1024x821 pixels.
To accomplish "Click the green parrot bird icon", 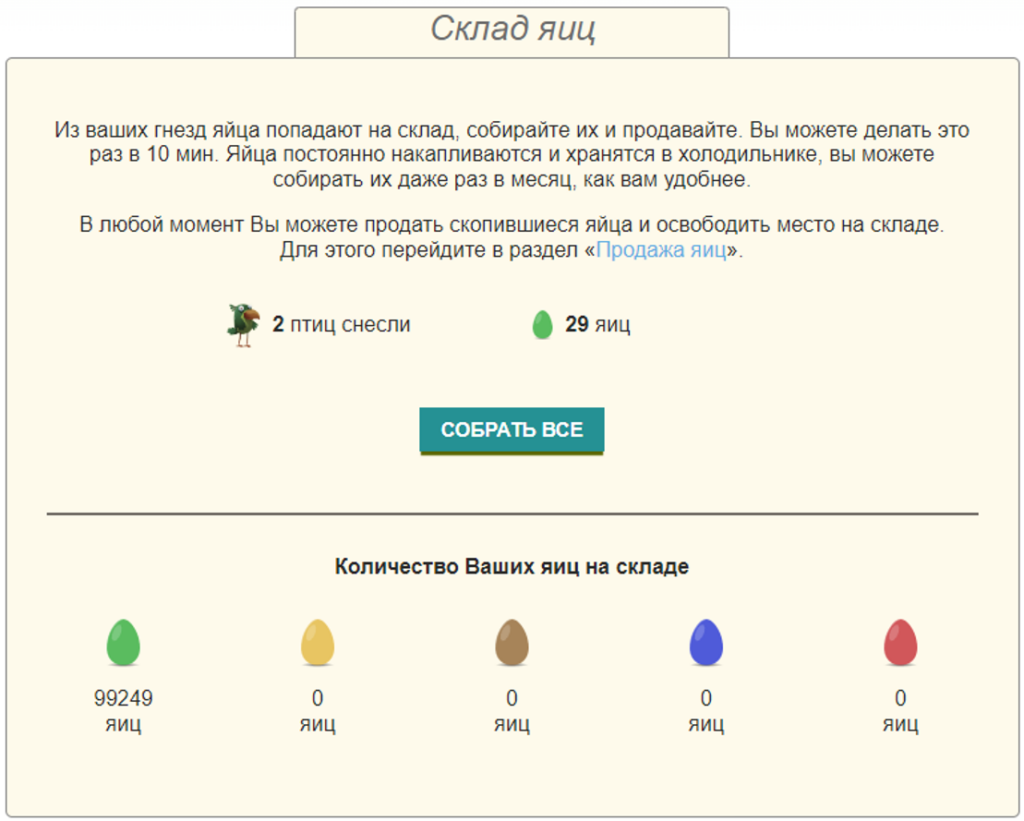I will [244, 325].
